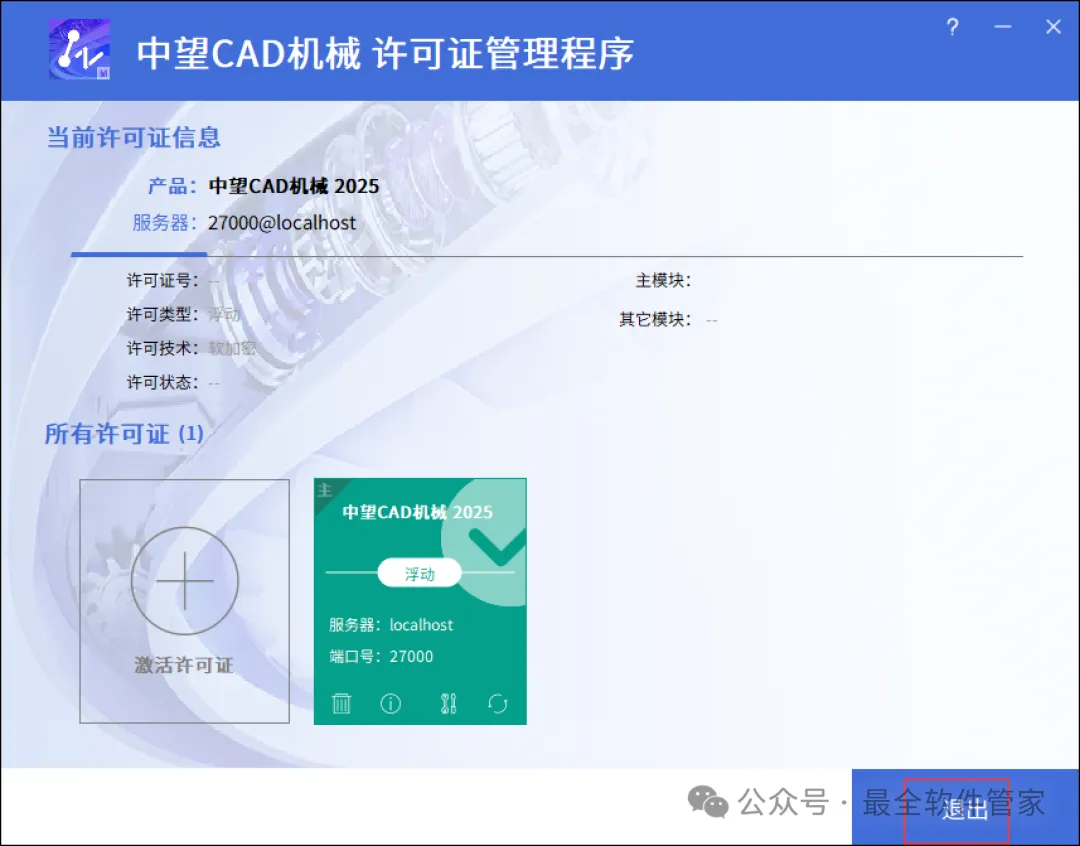
Task: Click the 许可证号 label
Action: (163, 280)
